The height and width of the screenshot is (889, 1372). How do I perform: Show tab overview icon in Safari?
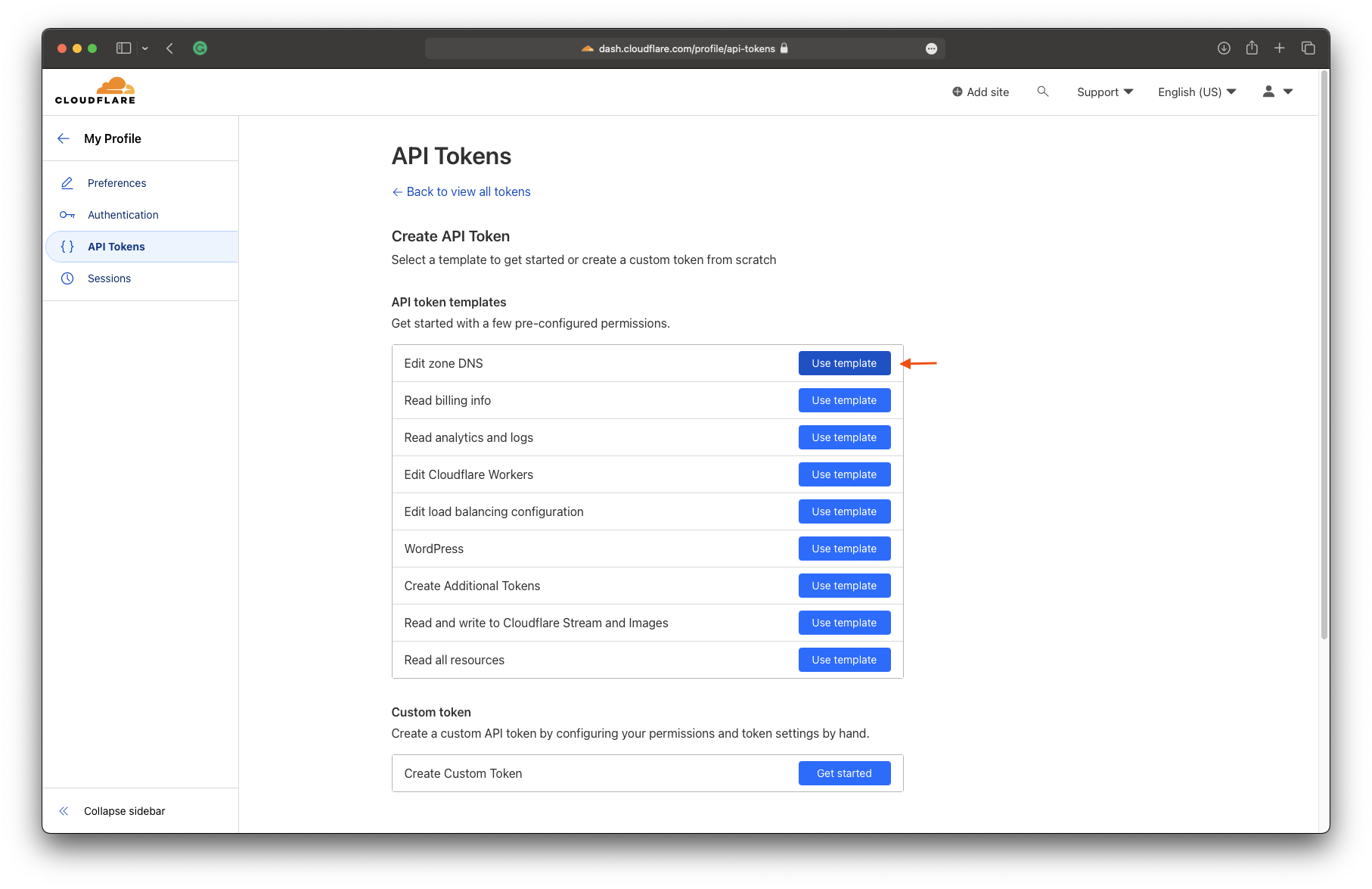(x=1308, y=48)
